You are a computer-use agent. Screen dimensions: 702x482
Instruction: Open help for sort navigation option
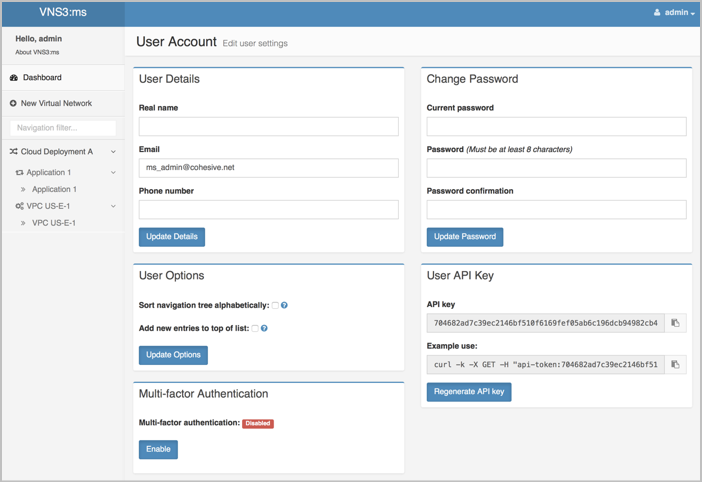[284, 305]
